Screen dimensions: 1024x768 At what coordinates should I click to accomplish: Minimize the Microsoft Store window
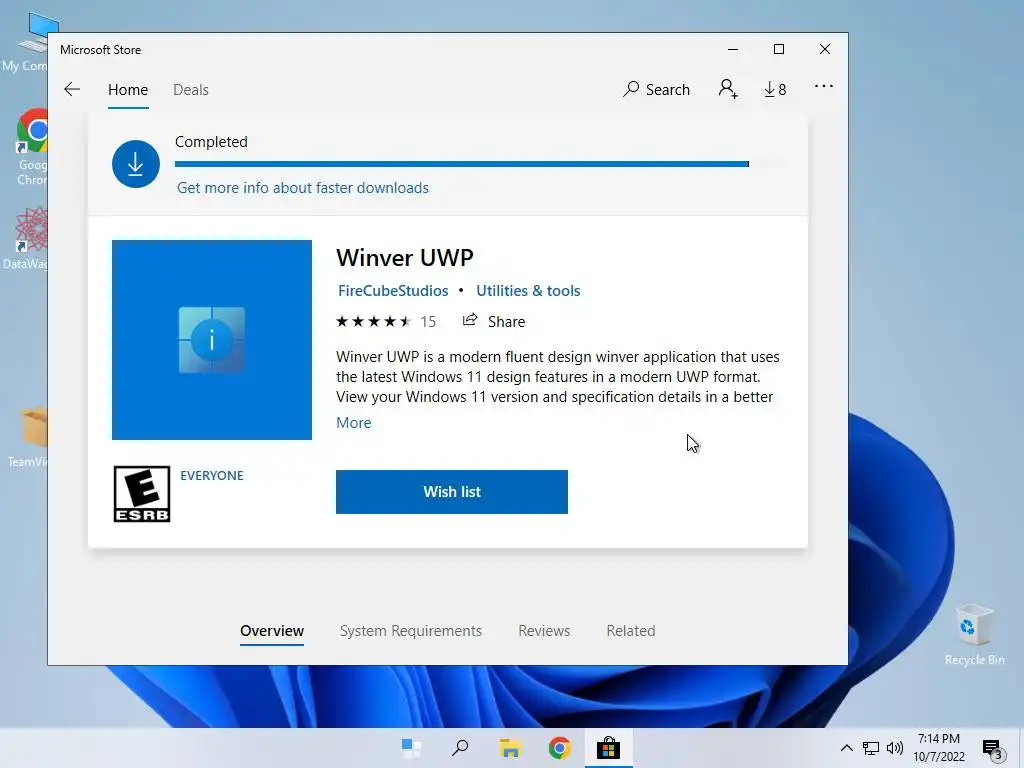733,50
